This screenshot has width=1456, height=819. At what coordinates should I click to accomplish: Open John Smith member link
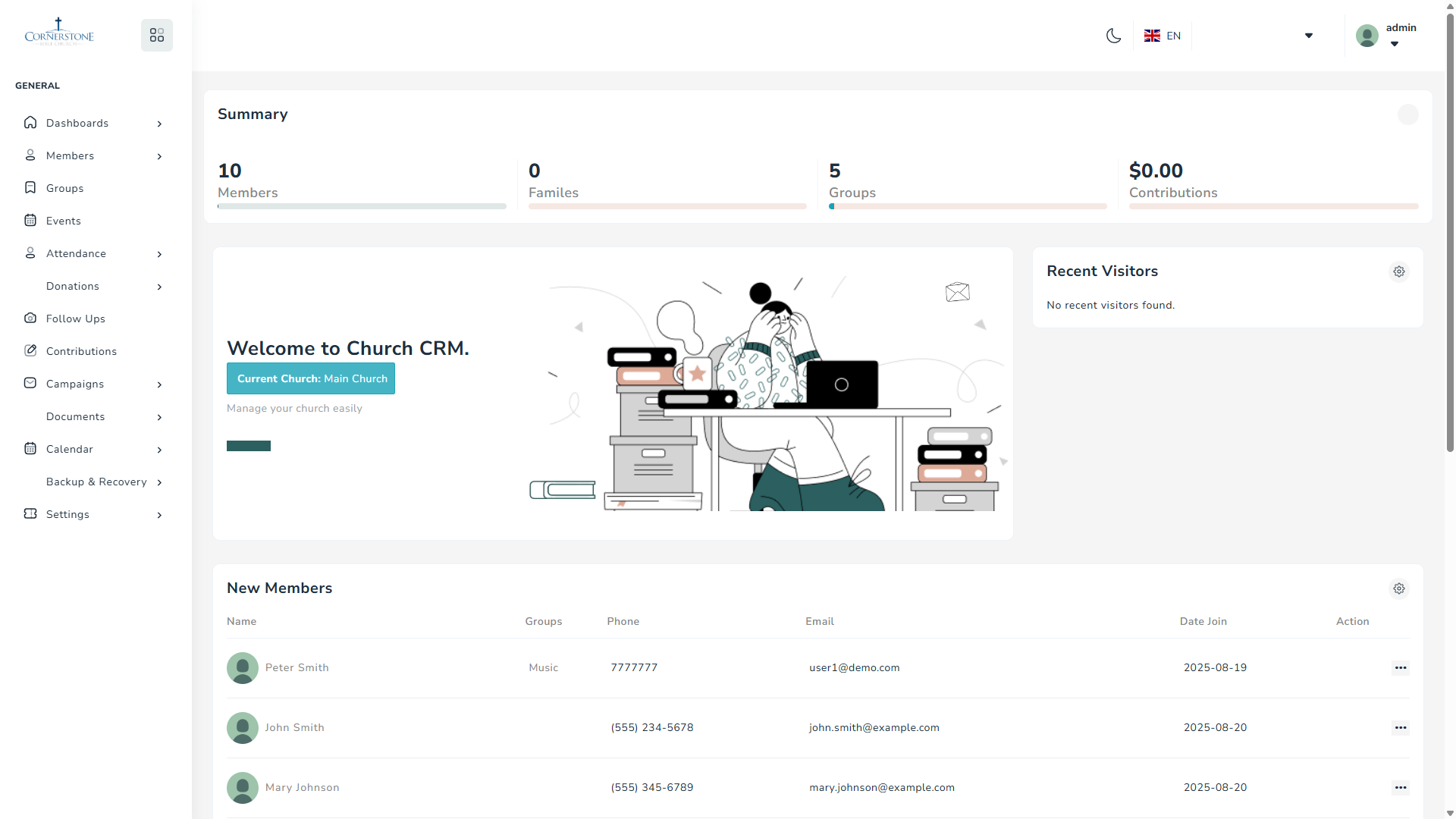tap(295, 727)
